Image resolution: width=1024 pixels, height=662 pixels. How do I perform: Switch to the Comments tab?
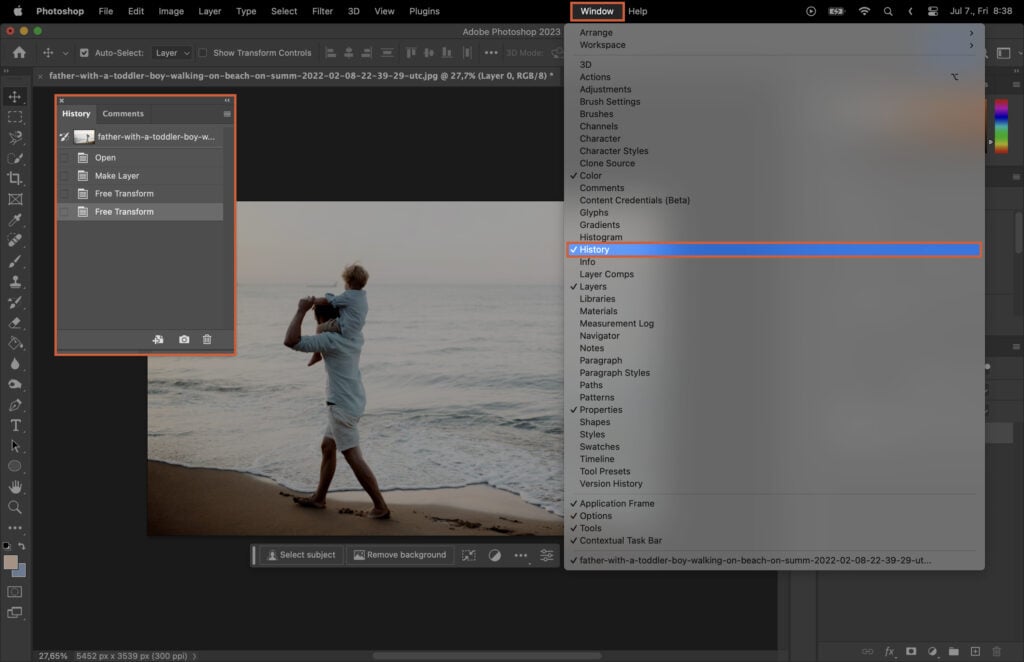tap(123, 113)
